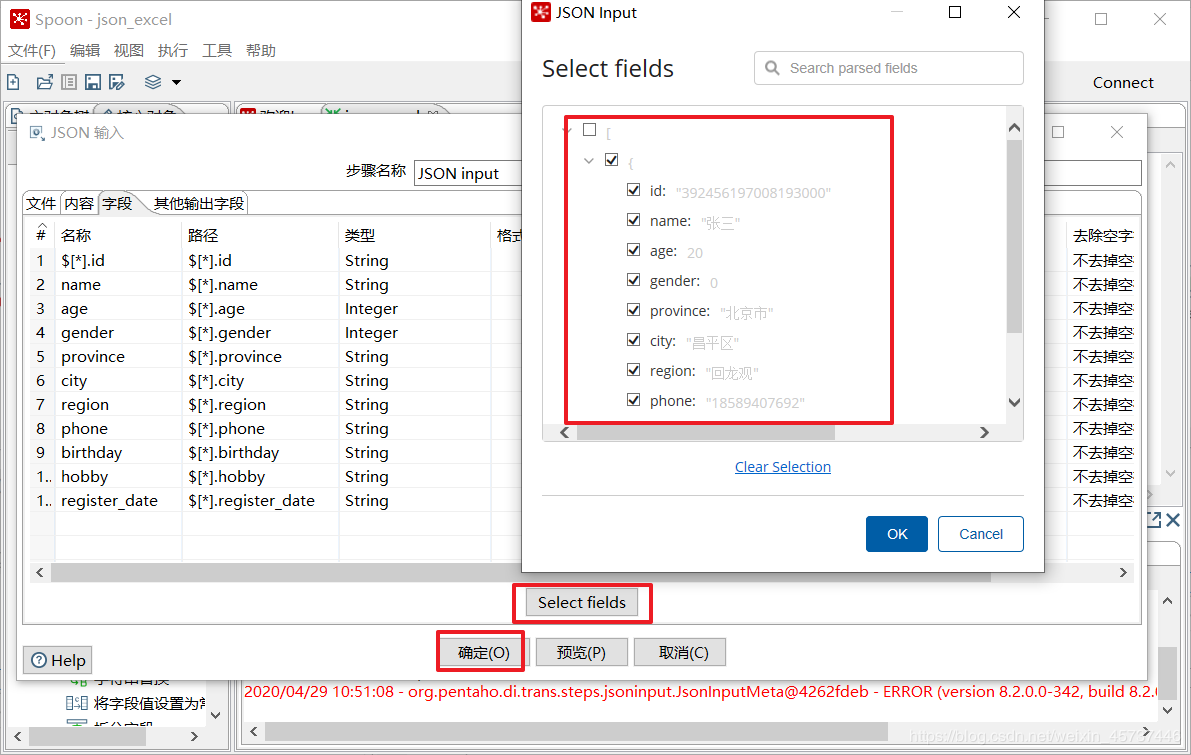This screenshot has height=755, width=1191.
Task: Close the results panel with X icon
Action: (x=1173, y=520)
